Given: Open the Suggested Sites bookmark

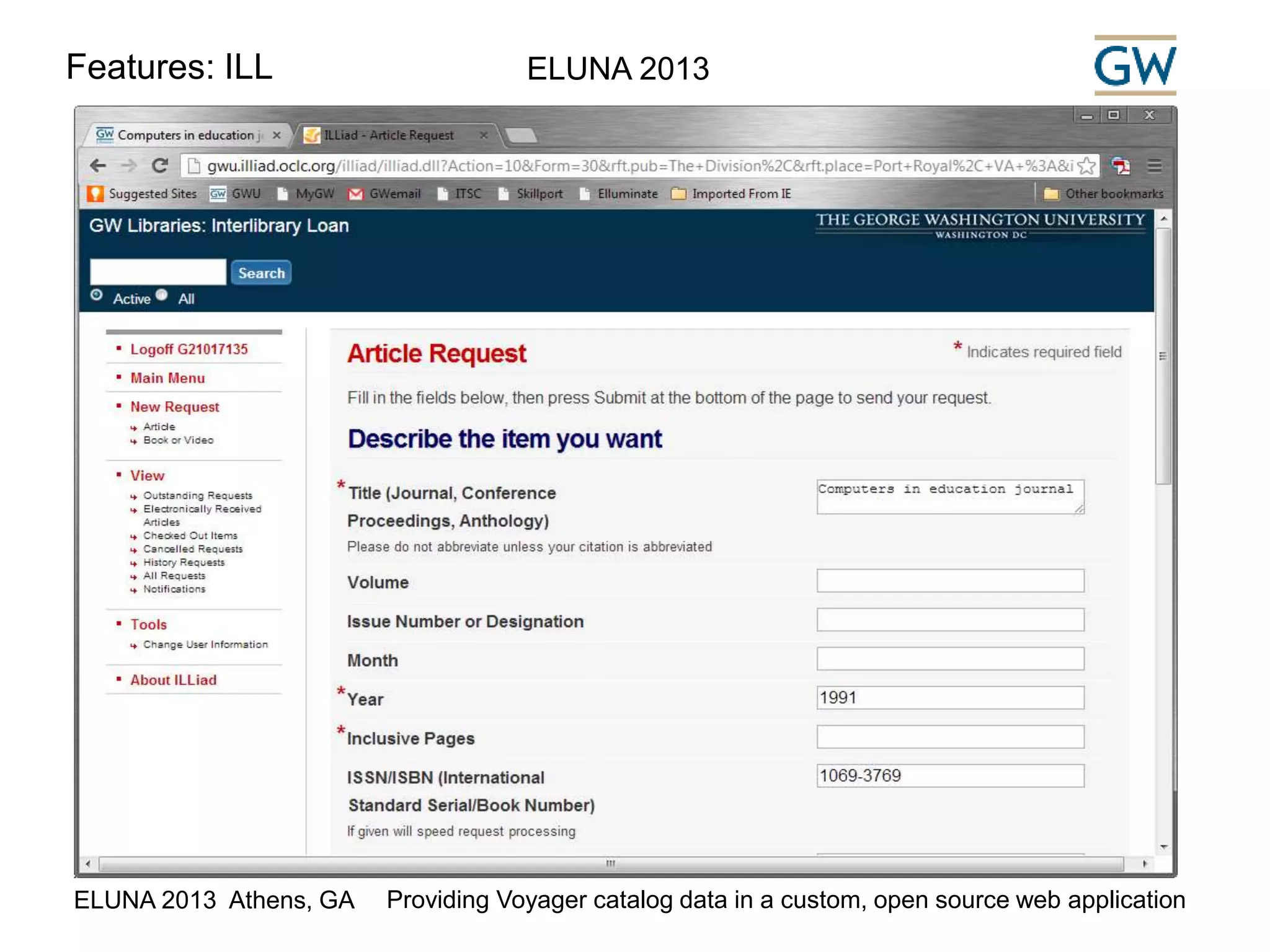Looking at the screenshot, I should pos(142,194).
